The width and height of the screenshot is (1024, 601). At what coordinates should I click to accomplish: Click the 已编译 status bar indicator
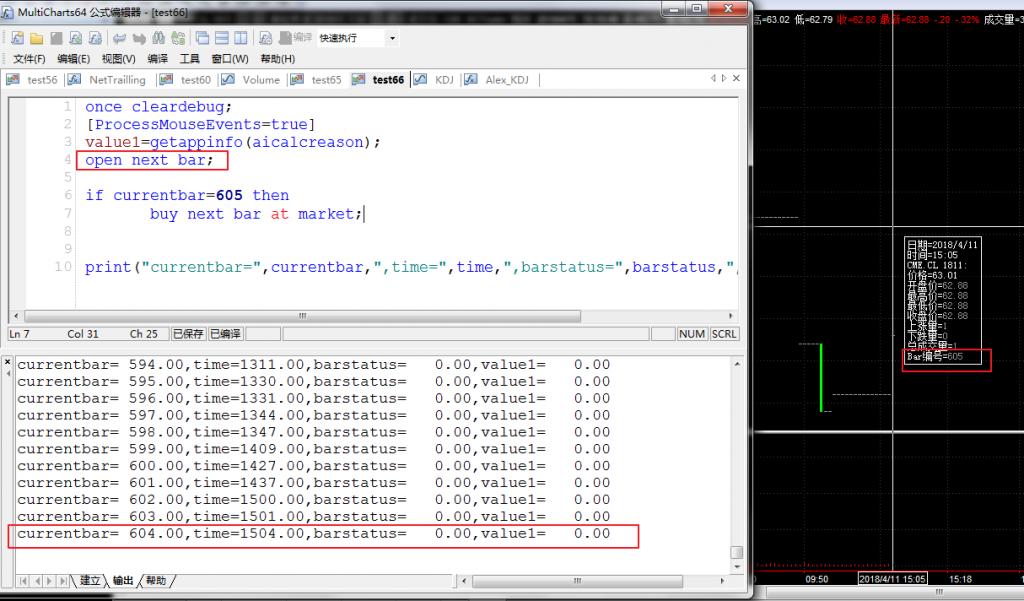click(225, 334)
